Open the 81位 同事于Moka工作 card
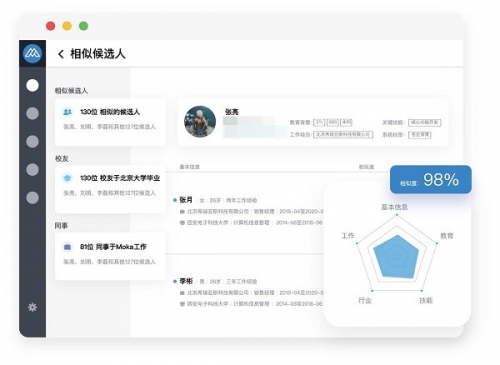This screenshot has width=500, height=365. tap(110, 257)
